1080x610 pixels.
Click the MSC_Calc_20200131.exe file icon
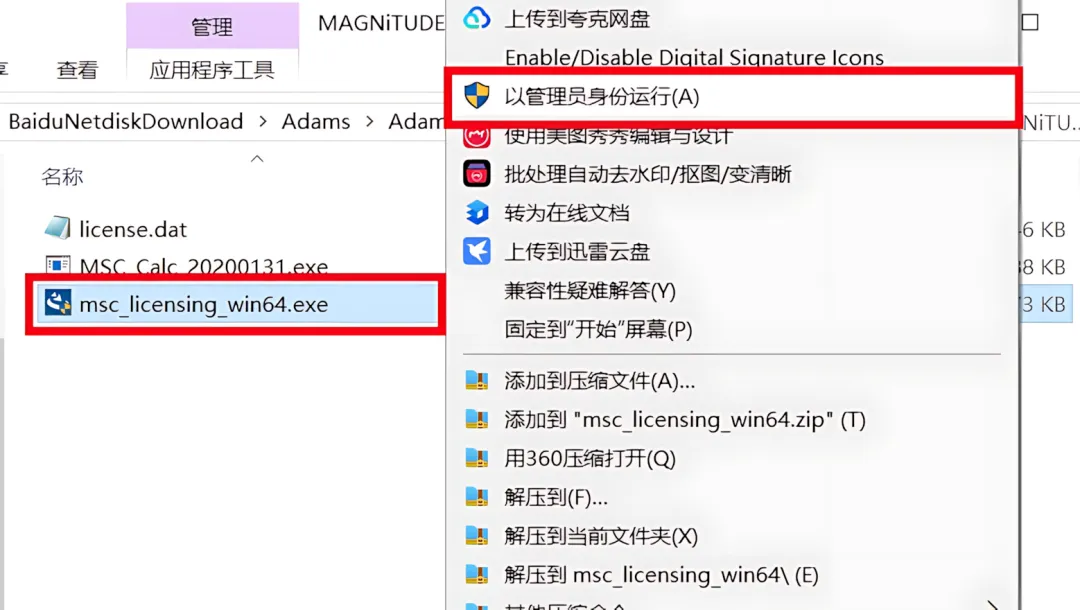pos(58,264)
